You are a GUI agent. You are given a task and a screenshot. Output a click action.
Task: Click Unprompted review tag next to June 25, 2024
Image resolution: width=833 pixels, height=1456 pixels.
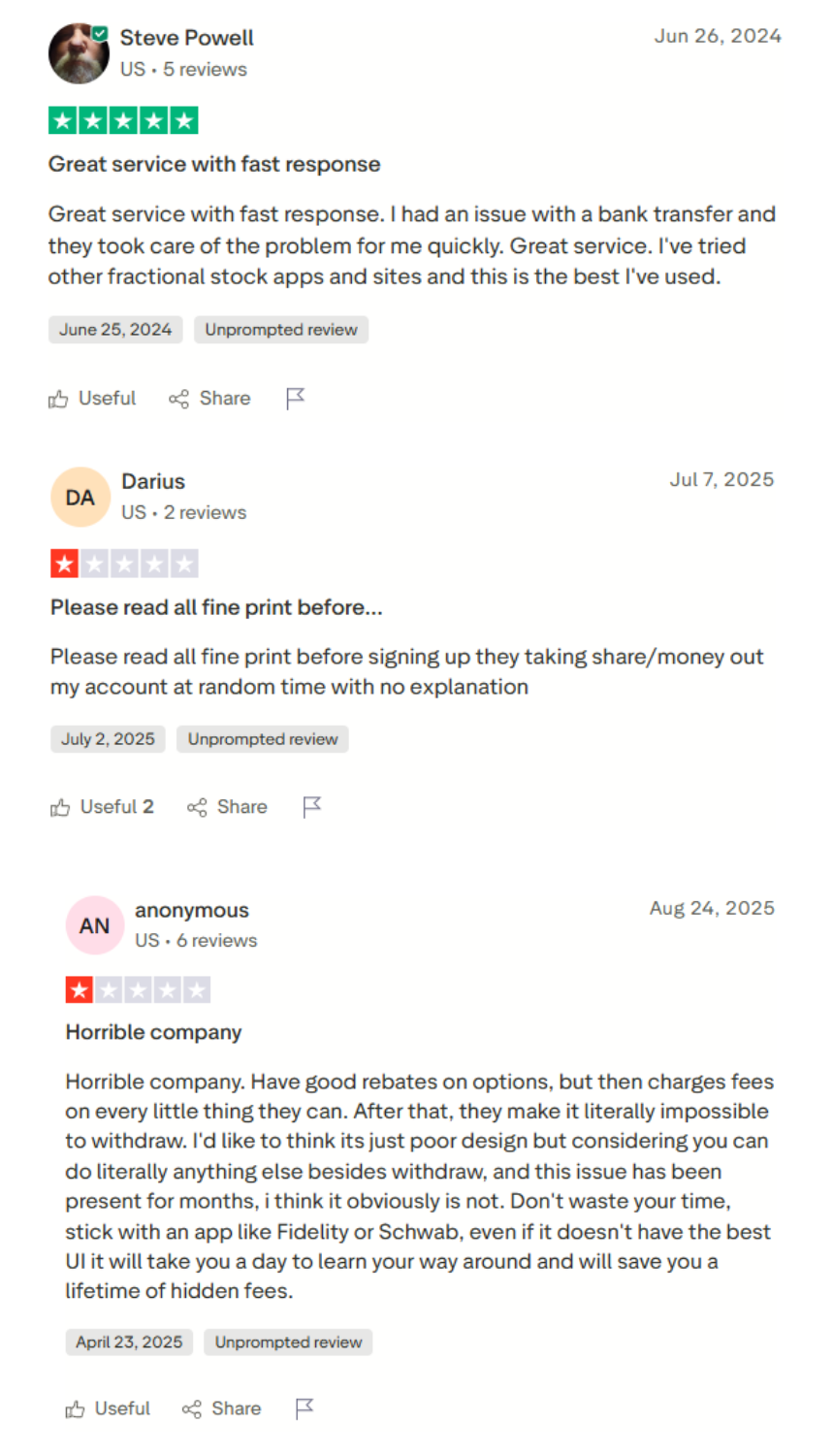(x=281, y=330)
